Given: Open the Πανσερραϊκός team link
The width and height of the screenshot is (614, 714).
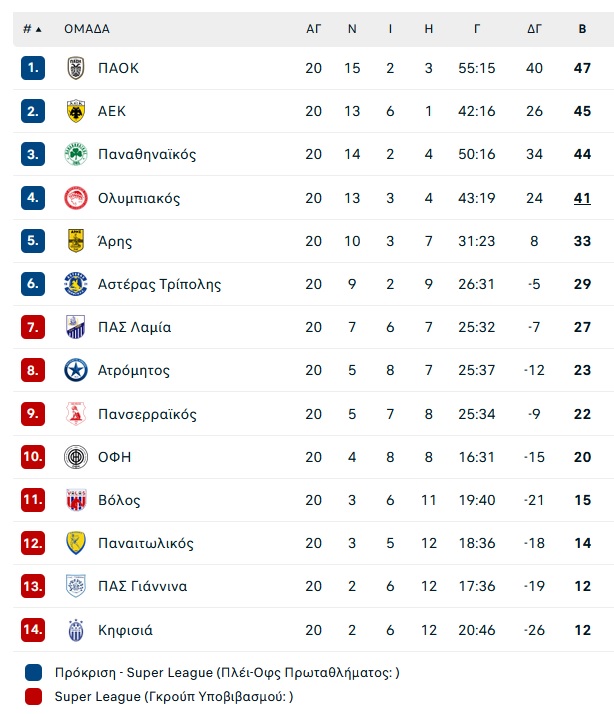Looking at the screenshot, I should 147,414.
